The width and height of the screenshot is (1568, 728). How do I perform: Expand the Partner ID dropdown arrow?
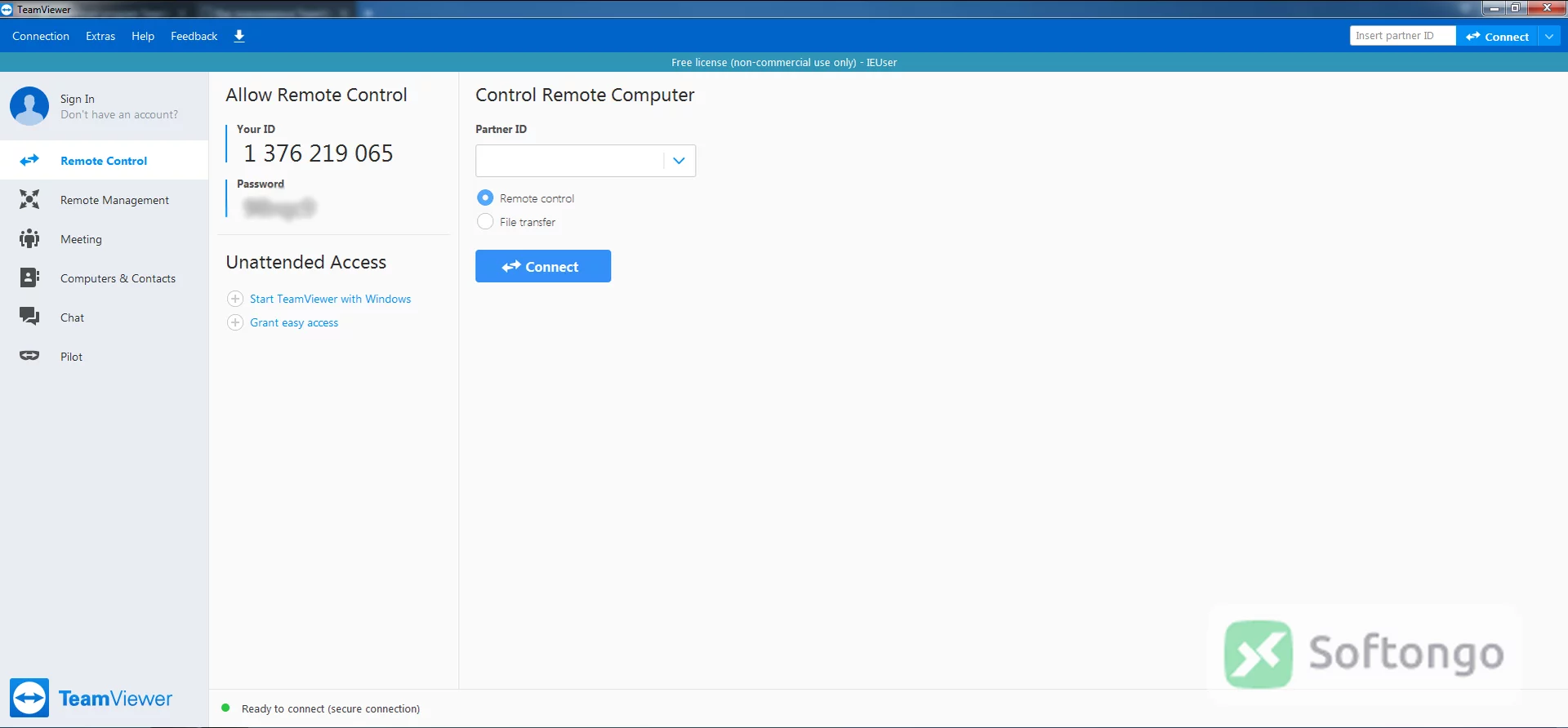pos(679,161)
